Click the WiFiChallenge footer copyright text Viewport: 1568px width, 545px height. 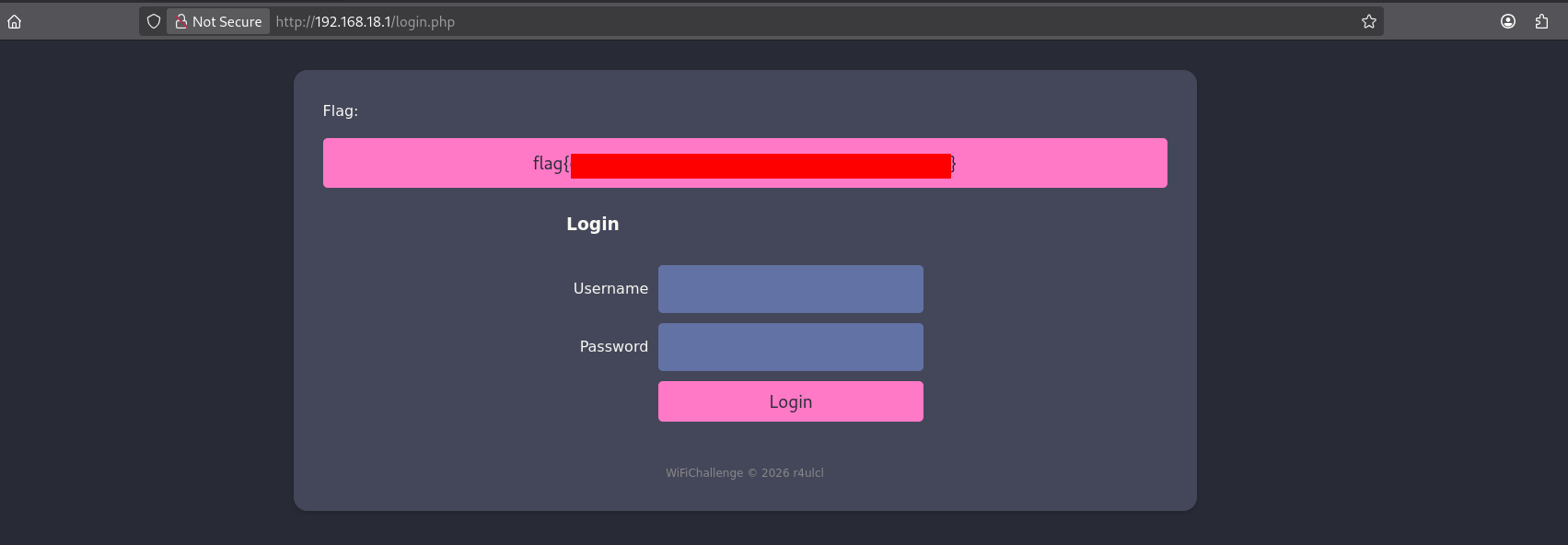(744, 473)
